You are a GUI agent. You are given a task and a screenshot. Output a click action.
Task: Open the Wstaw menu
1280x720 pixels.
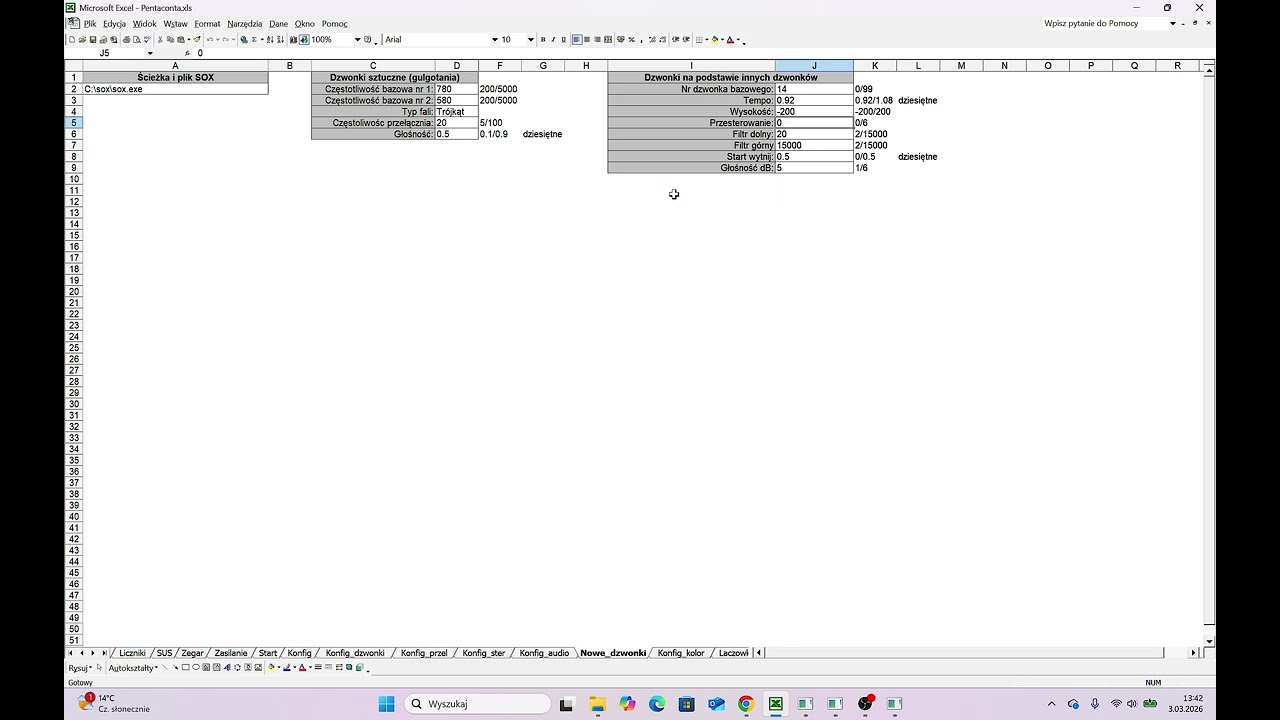[x=175, y=24]
